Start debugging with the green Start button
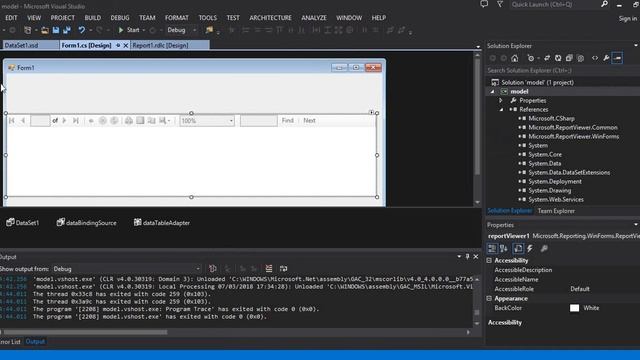Image resolution: width=640 pixels, height=360 pixels. click(129, 30)
